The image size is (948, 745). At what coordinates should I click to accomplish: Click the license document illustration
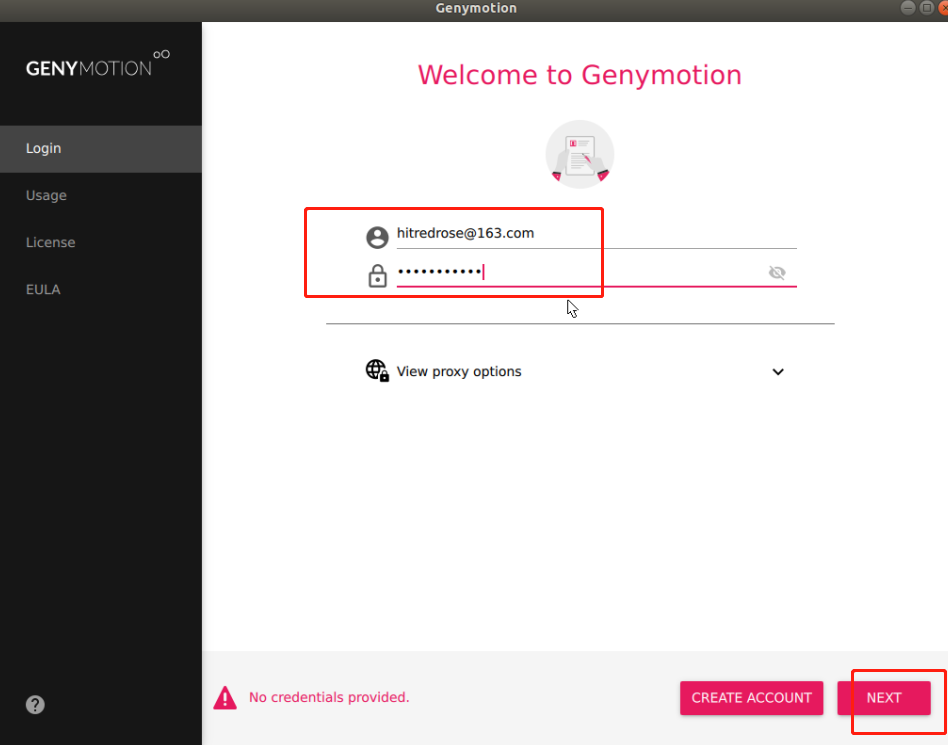coord(580,155)
